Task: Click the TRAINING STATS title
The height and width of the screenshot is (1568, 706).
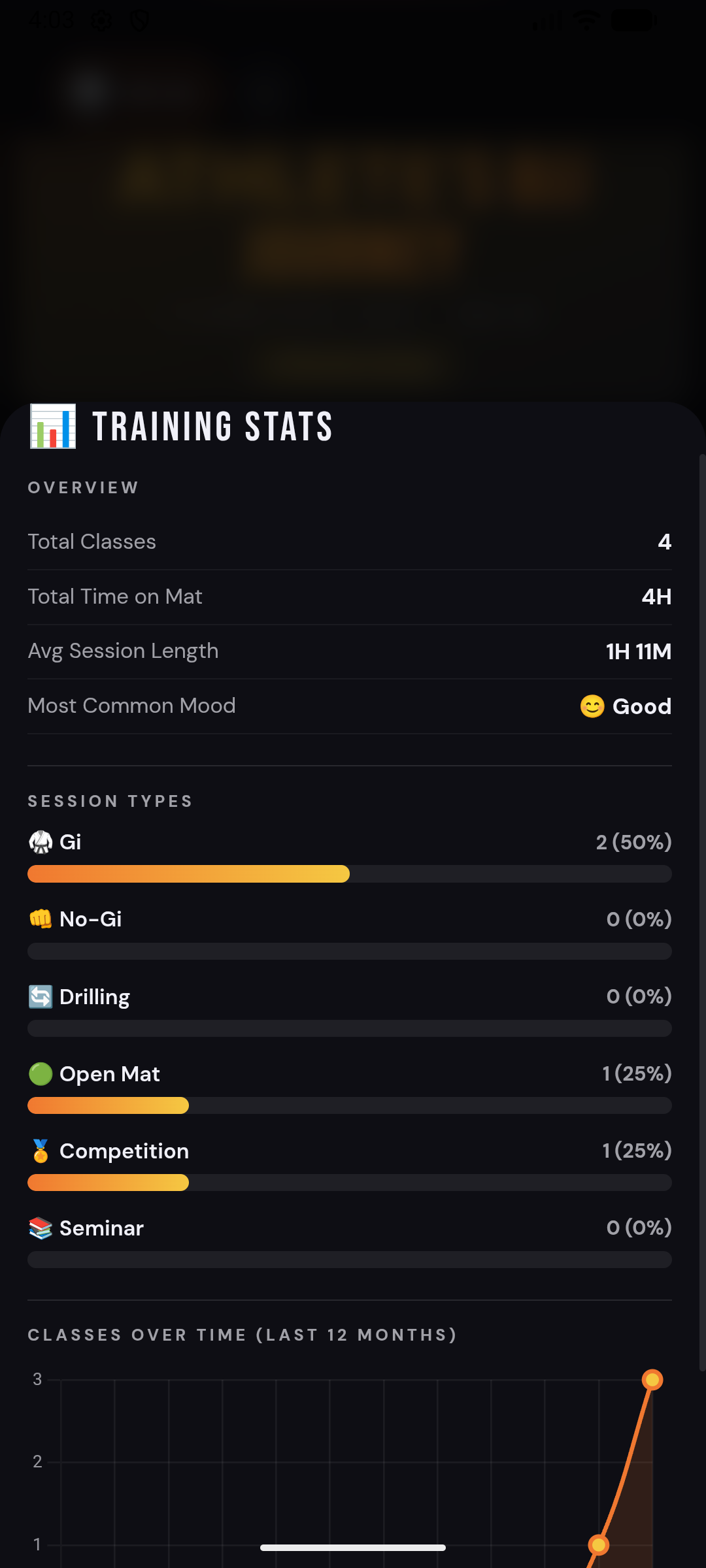Action: (x=212, y=427)
